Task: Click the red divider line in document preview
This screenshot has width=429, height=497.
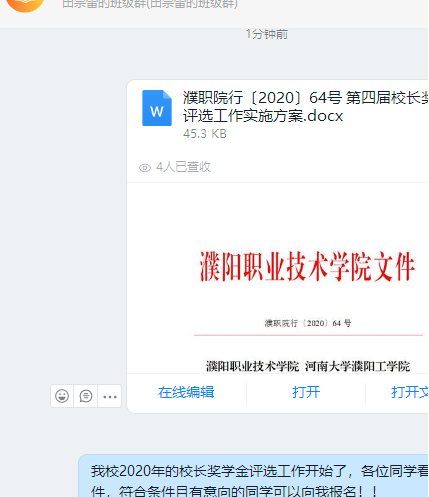Action: point(308,335)
